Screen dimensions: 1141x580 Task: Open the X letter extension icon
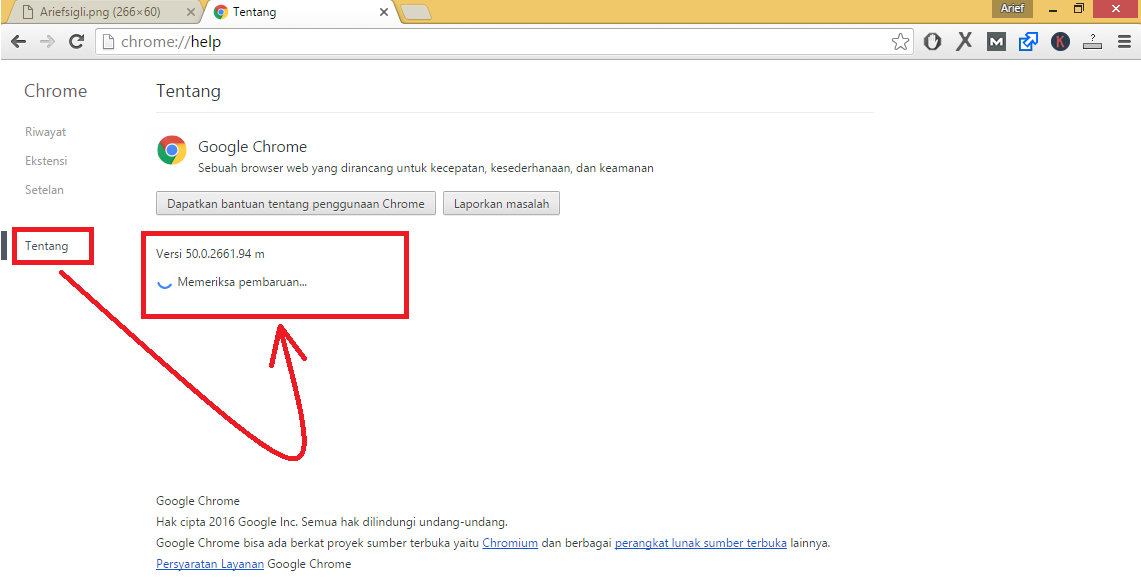pyautogui.click(x=964, y=42)
